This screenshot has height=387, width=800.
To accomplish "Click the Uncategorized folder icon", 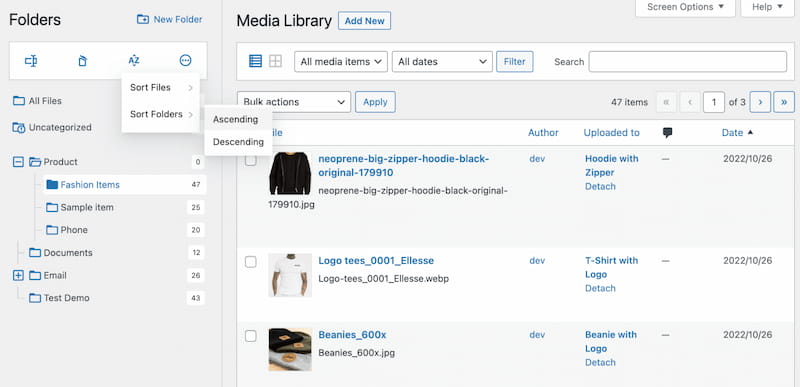I will click(x=18, y=127).
